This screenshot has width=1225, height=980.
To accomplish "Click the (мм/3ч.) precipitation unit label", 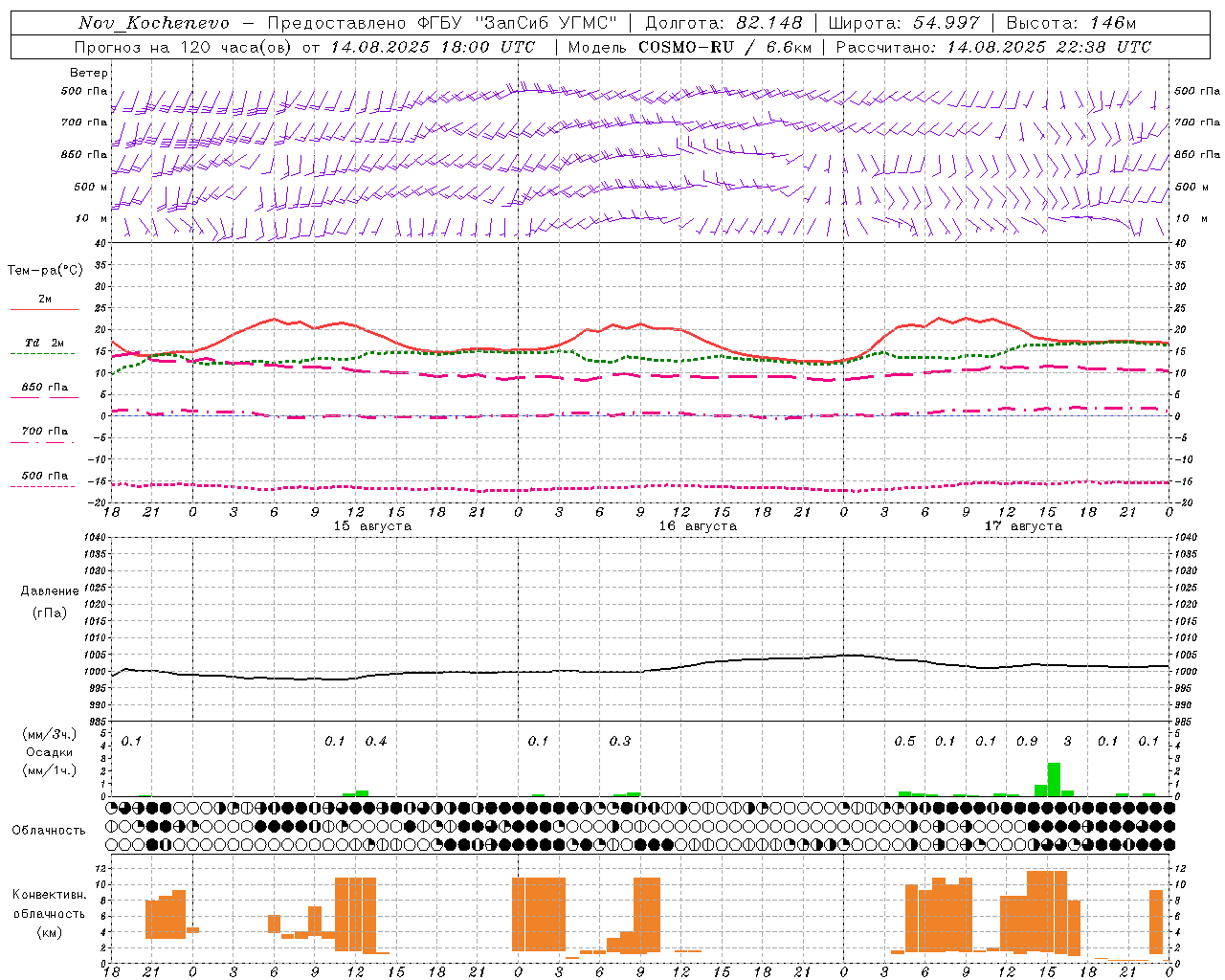I will tap(50, 734).
